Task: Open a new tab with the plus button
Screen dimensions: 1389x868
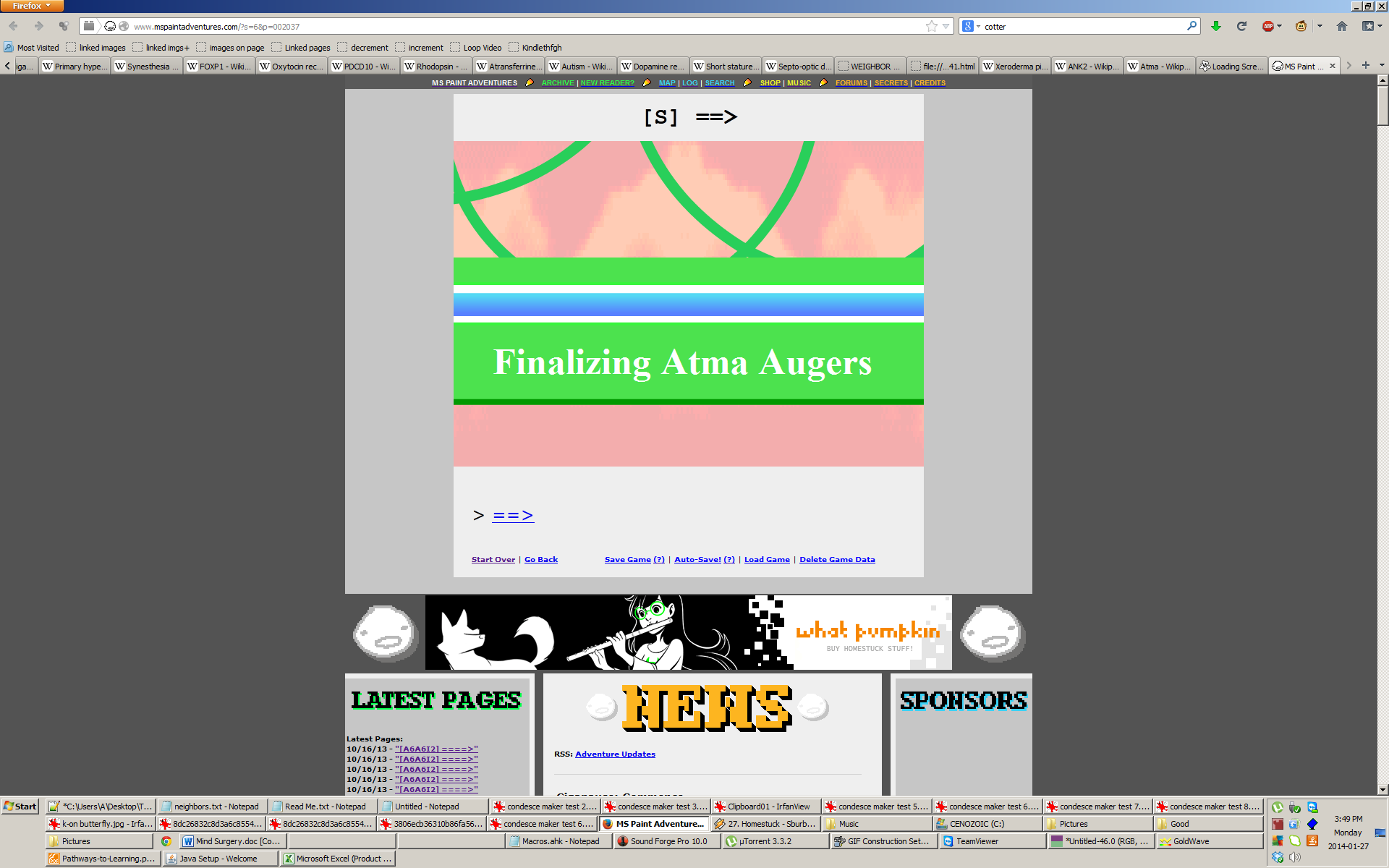Action: click(1366, 66)
